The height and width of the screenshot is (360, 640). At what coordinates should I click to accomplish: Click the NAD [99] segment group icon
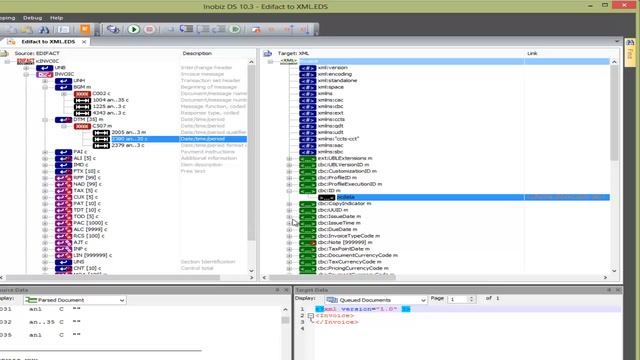[63, 184]
